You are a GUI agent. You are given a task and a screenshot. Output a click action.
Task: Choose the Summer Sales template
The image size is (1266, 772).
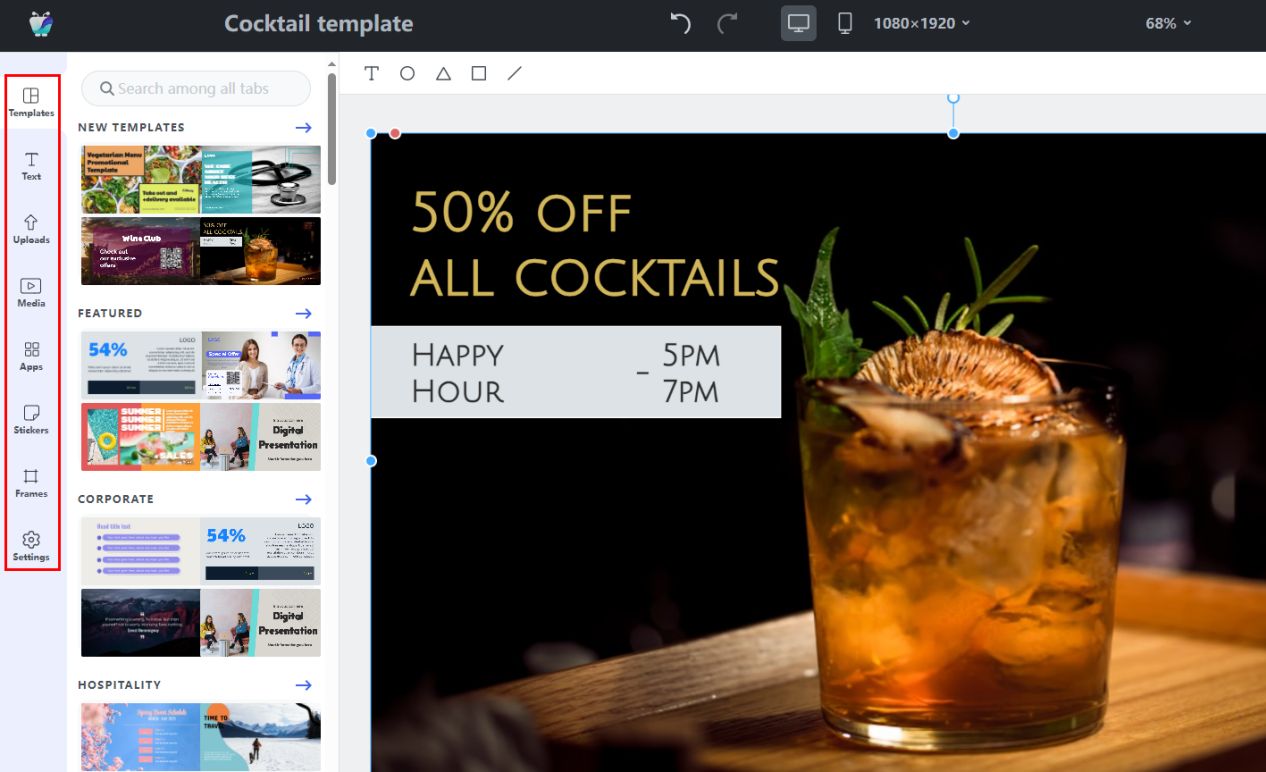(x=140, y=437)
